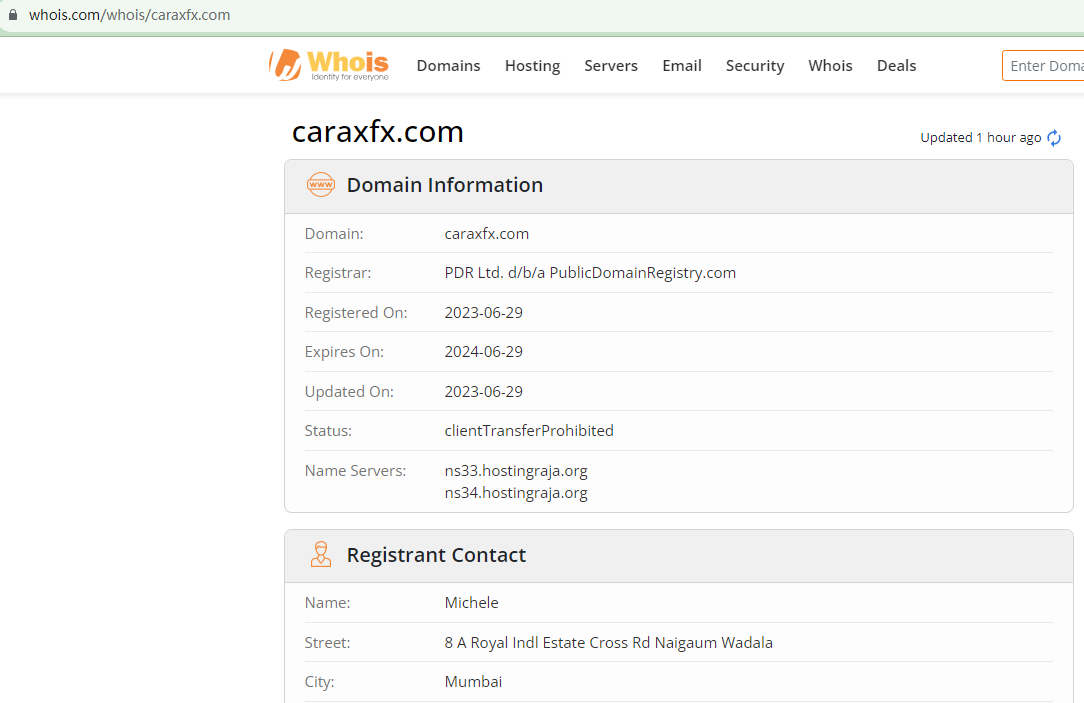Click the URL whois.com/whois/caraxfx.com in address bar

[x=129, y=15]
